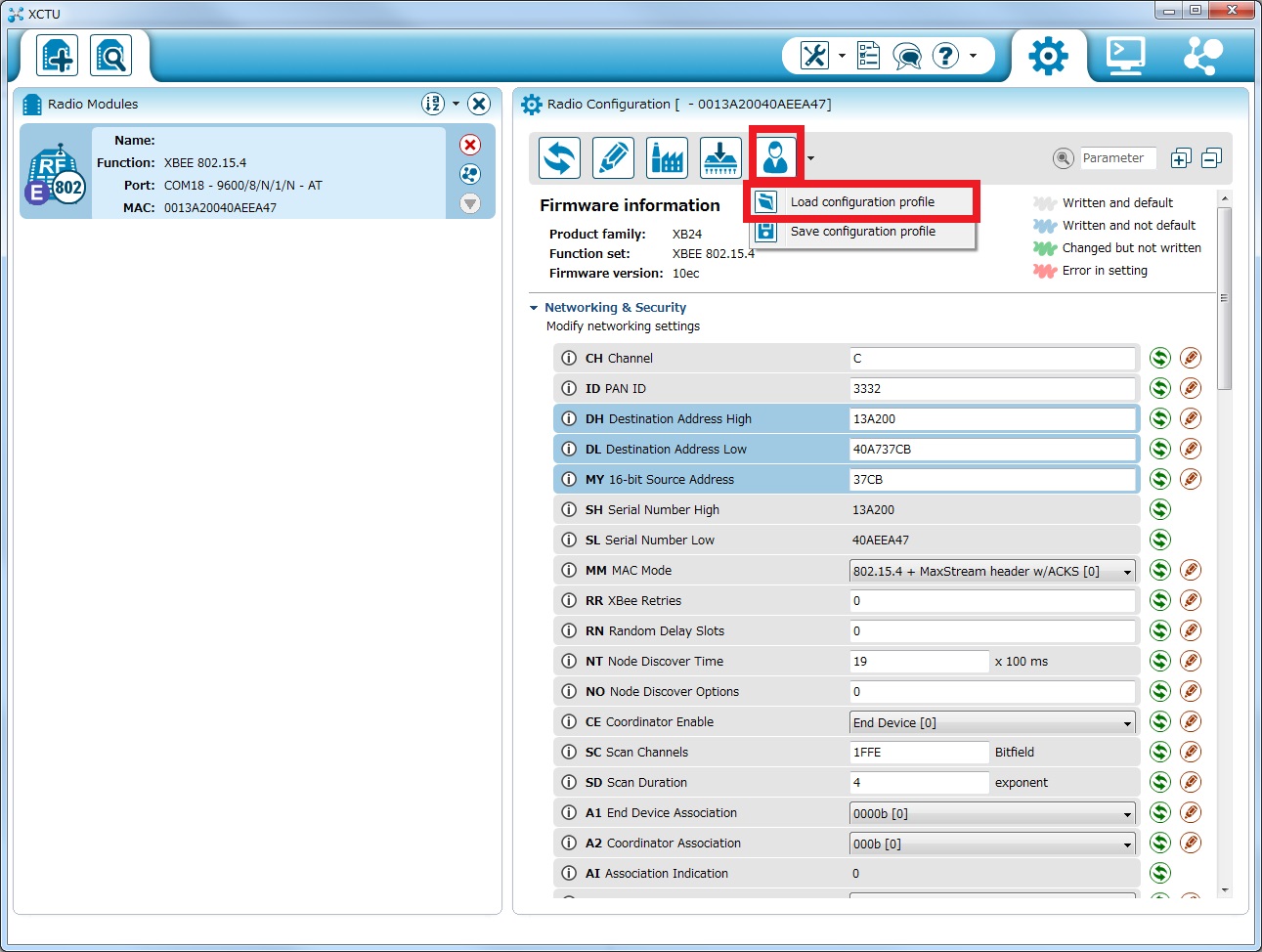The image size is (1262, 952).
Task: Click the Collapse all sections icon
Action: (1211, 158)
